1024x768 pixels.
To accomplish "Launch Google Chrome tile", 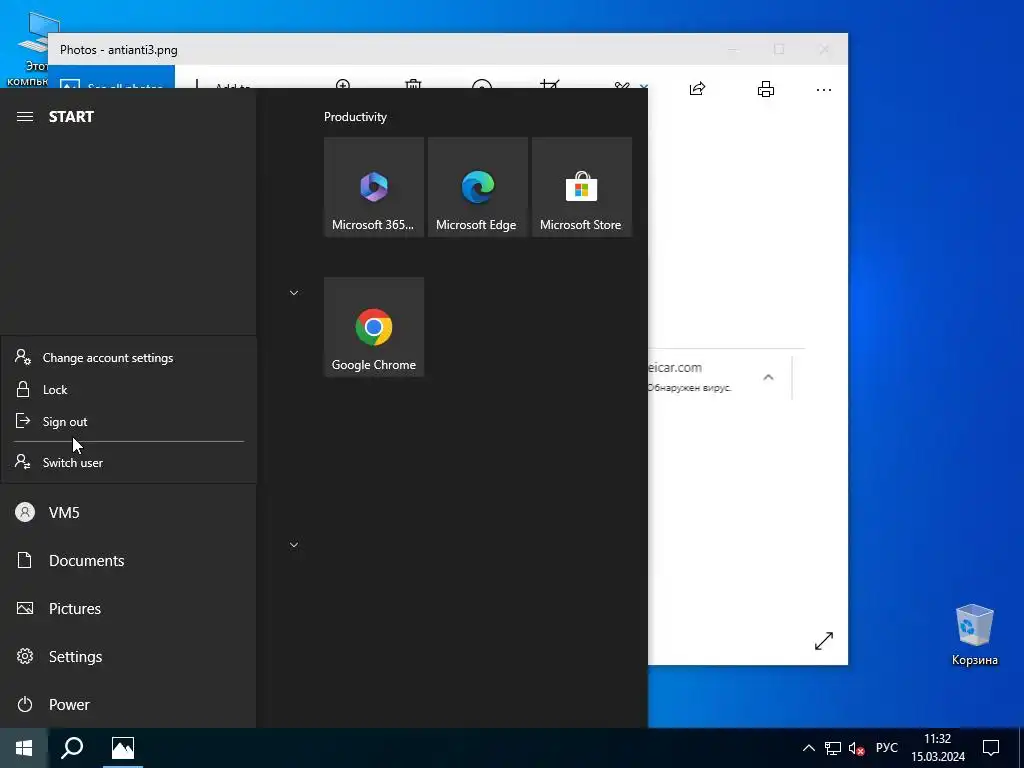I will coord(374,327).
